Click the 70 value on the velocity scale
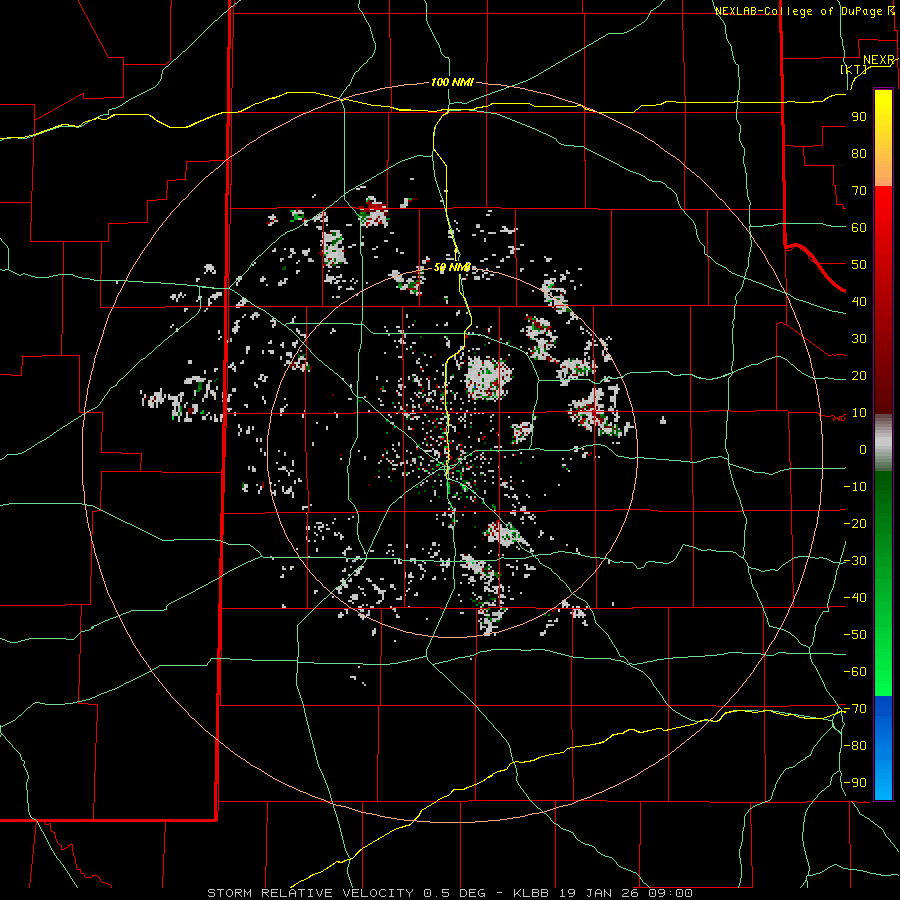 point(859,191)
